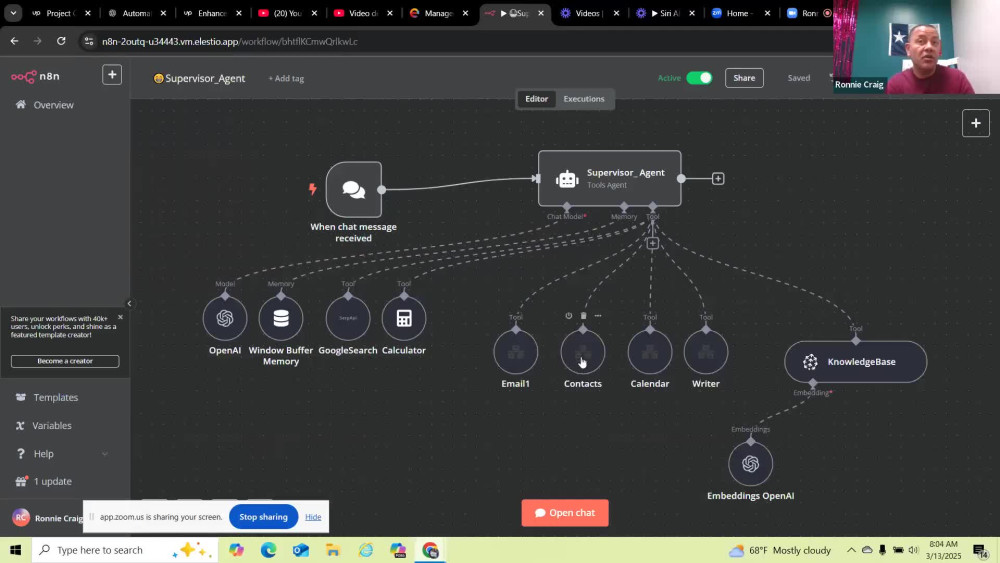Show hidden system tray icons
The width and height of the screenshot is (1000, 563).
(x=851, y=550)
